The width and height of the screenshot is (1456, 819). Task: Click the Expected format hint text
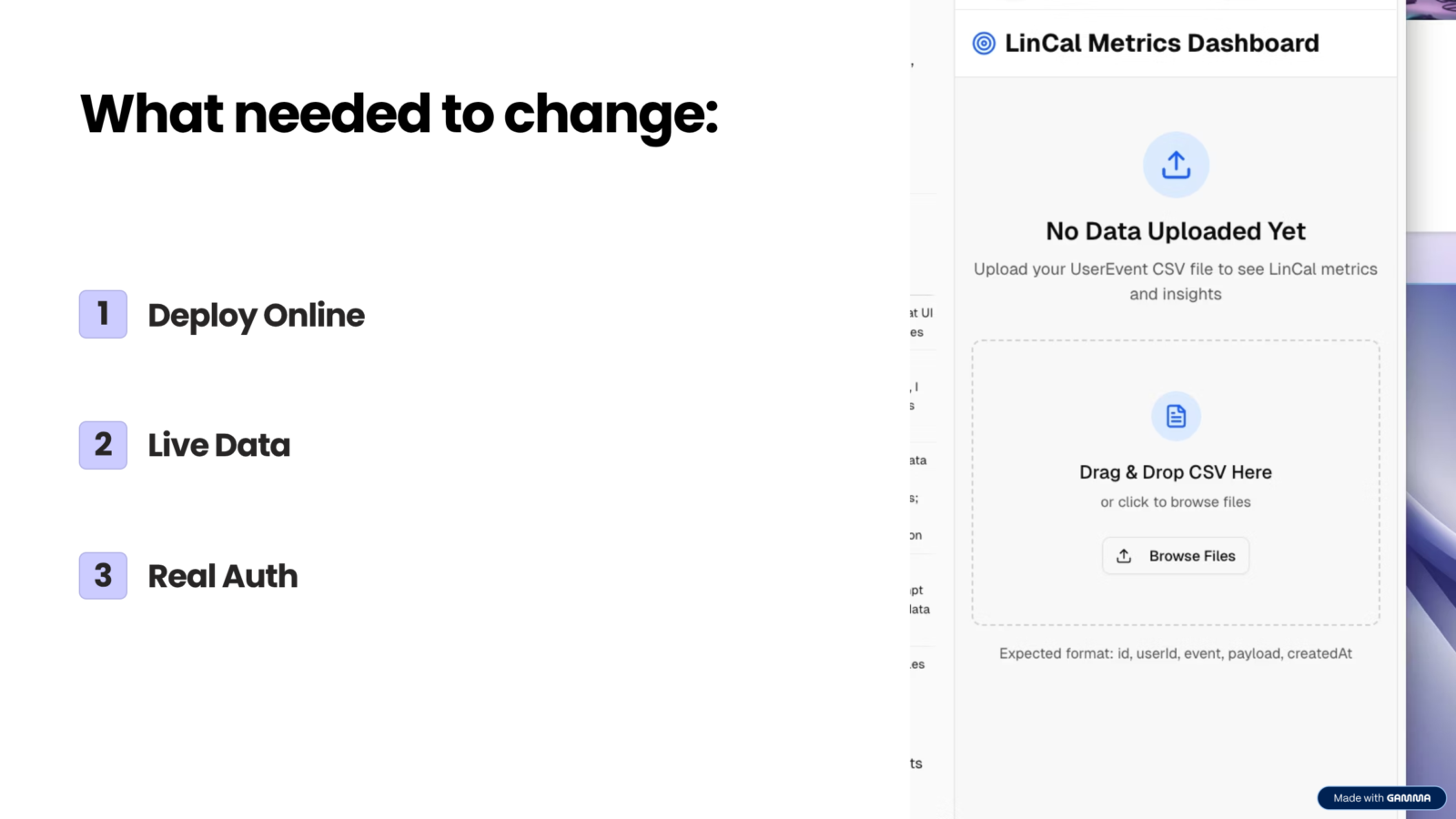[x=1175, y=653]
